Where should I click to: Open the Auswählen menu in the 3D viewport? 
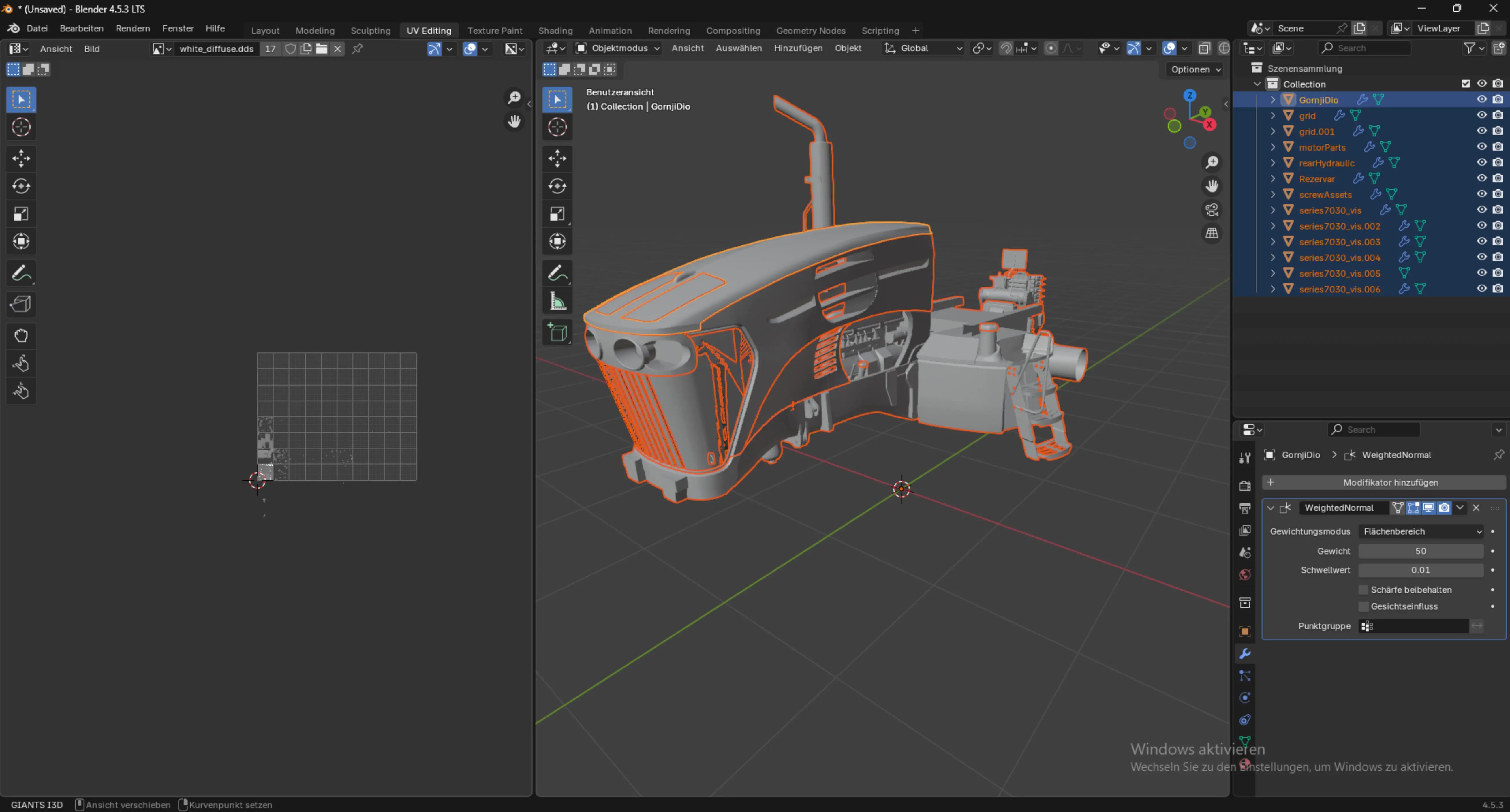pyautogui.click(x=739, y=48)
